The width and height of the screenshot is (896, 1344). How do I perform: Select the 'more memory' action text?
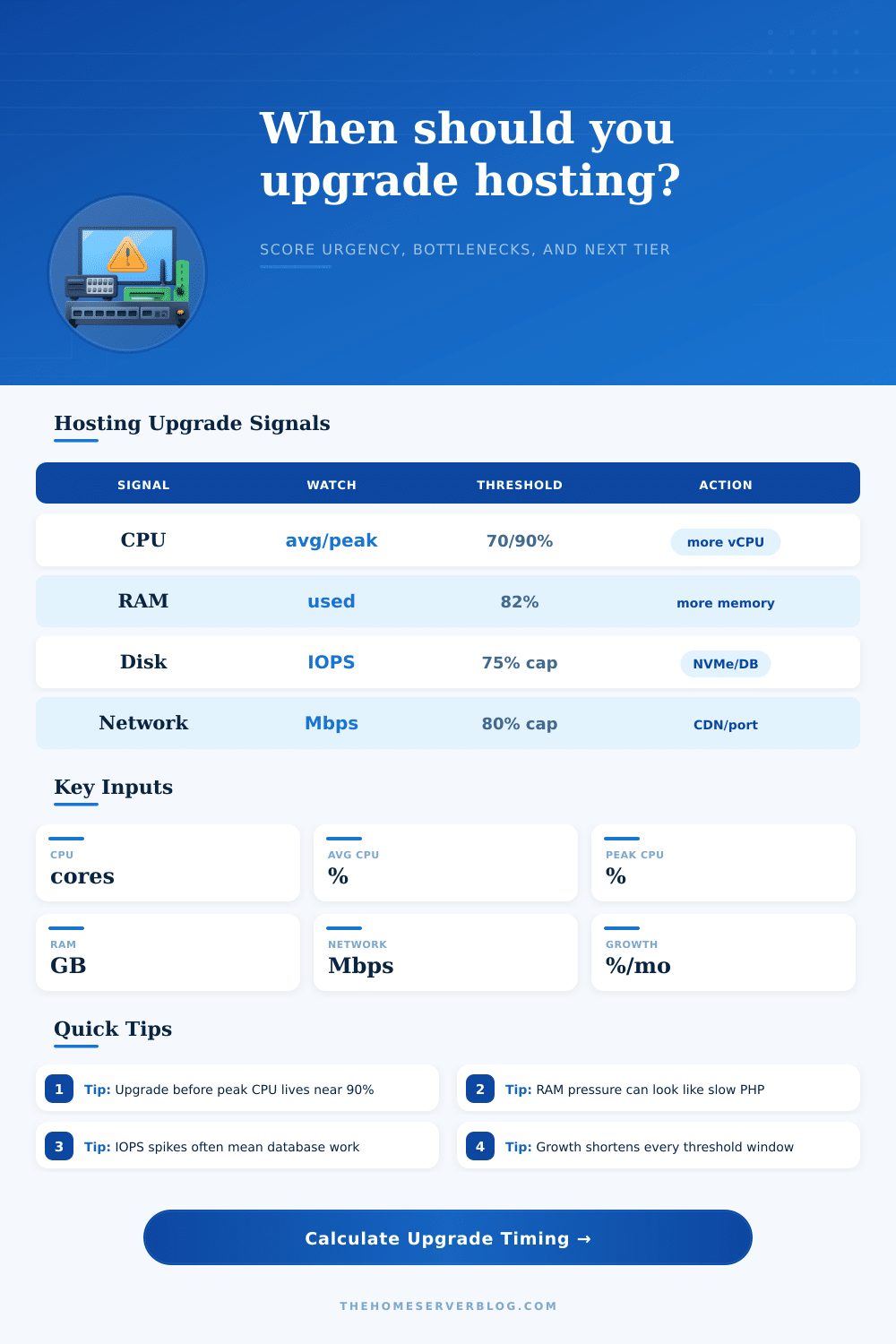point(726,603)
